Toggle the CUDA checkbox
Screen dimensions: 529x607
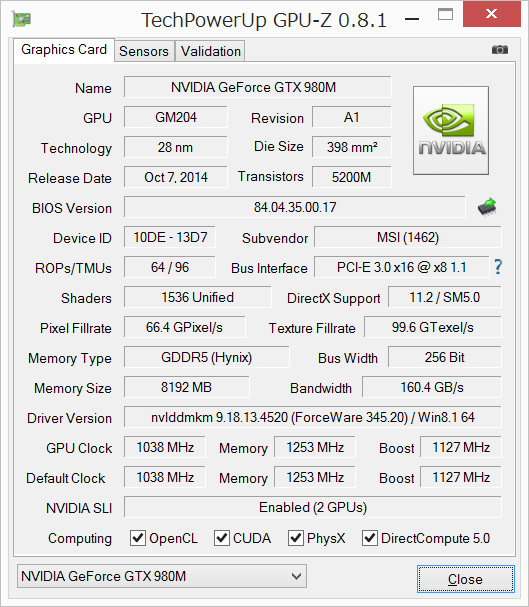(x=221, y=538)
